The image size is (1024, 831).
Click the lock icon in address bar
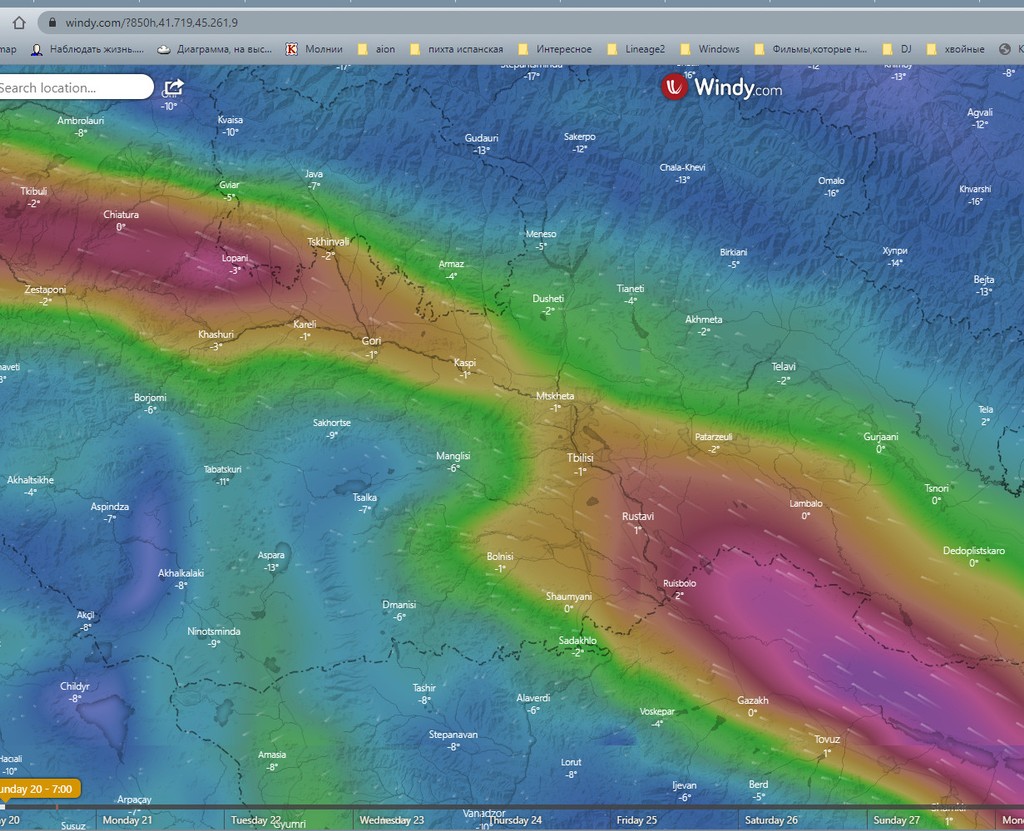[51, 22]
